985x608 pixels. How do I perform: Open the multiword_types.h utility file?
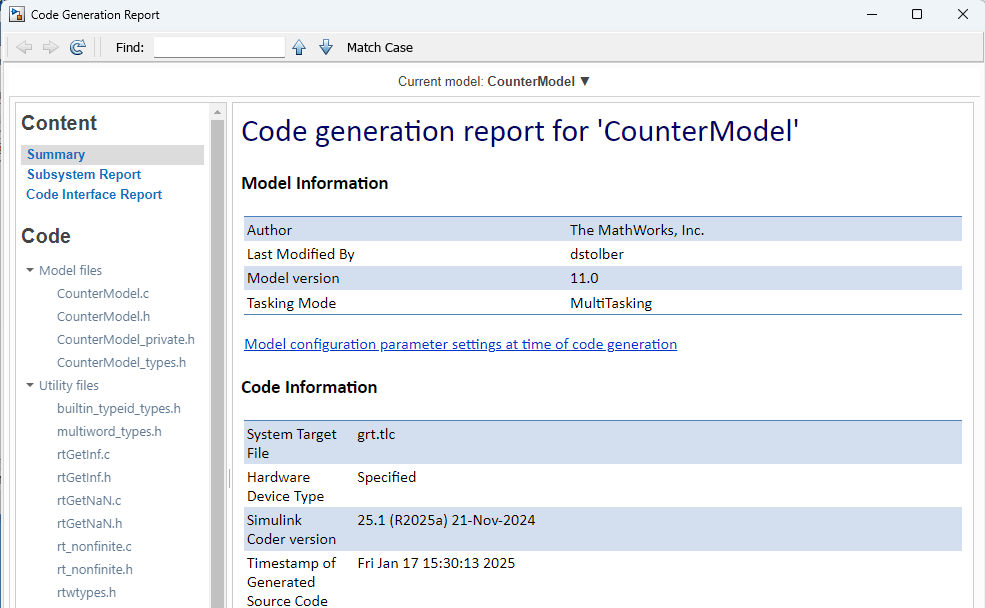109,431
